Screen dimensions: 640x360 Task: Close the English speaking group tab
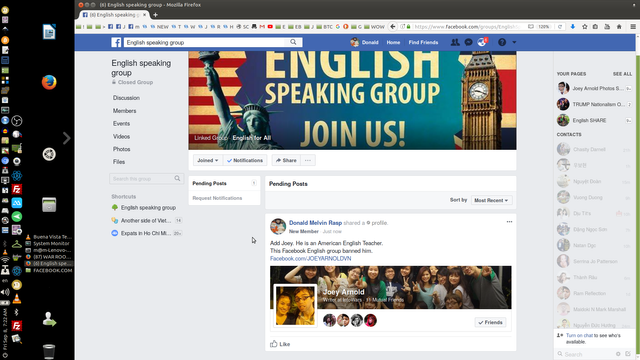click(x=144, y=15)
